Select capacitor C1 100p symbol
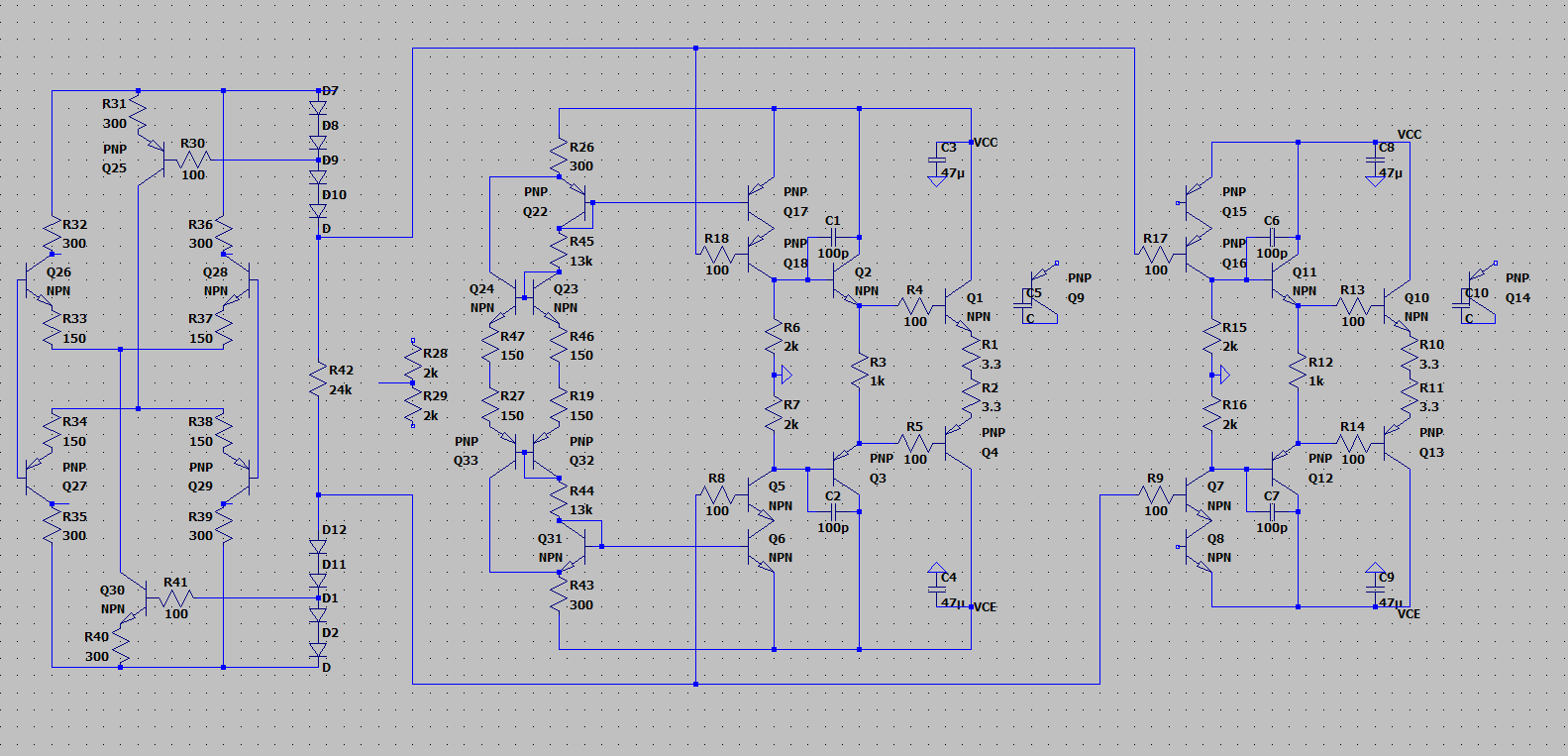Screen dimensions: 1568x756 point(833,237)
